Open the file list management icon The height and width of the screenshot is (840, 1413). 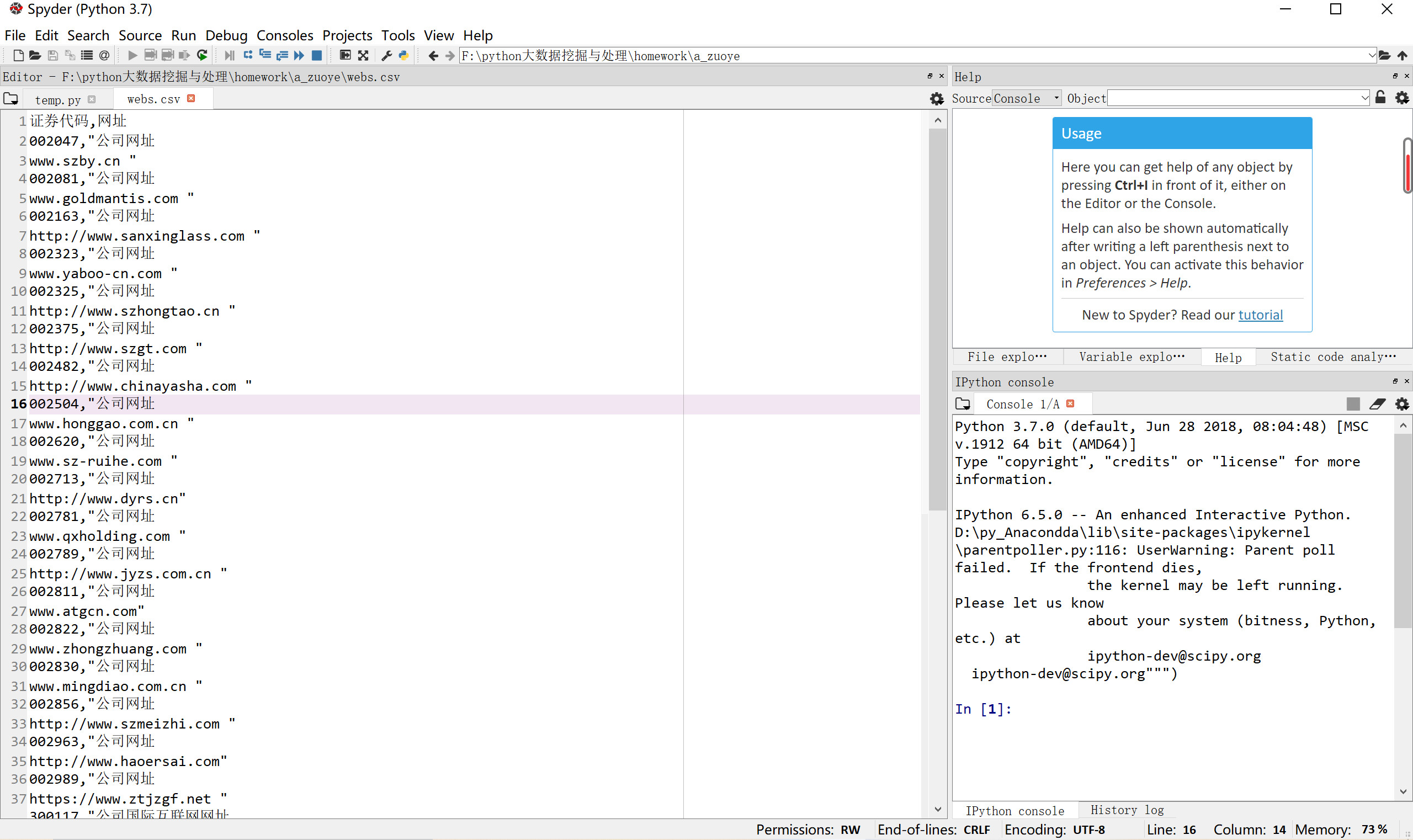point(87,56)
